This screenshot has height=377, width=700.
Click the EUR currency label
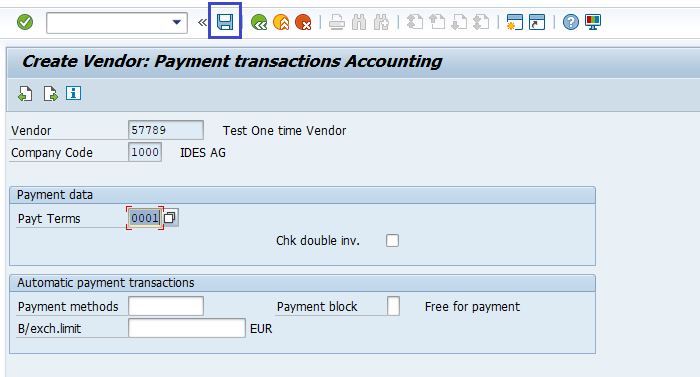(261, 329)
